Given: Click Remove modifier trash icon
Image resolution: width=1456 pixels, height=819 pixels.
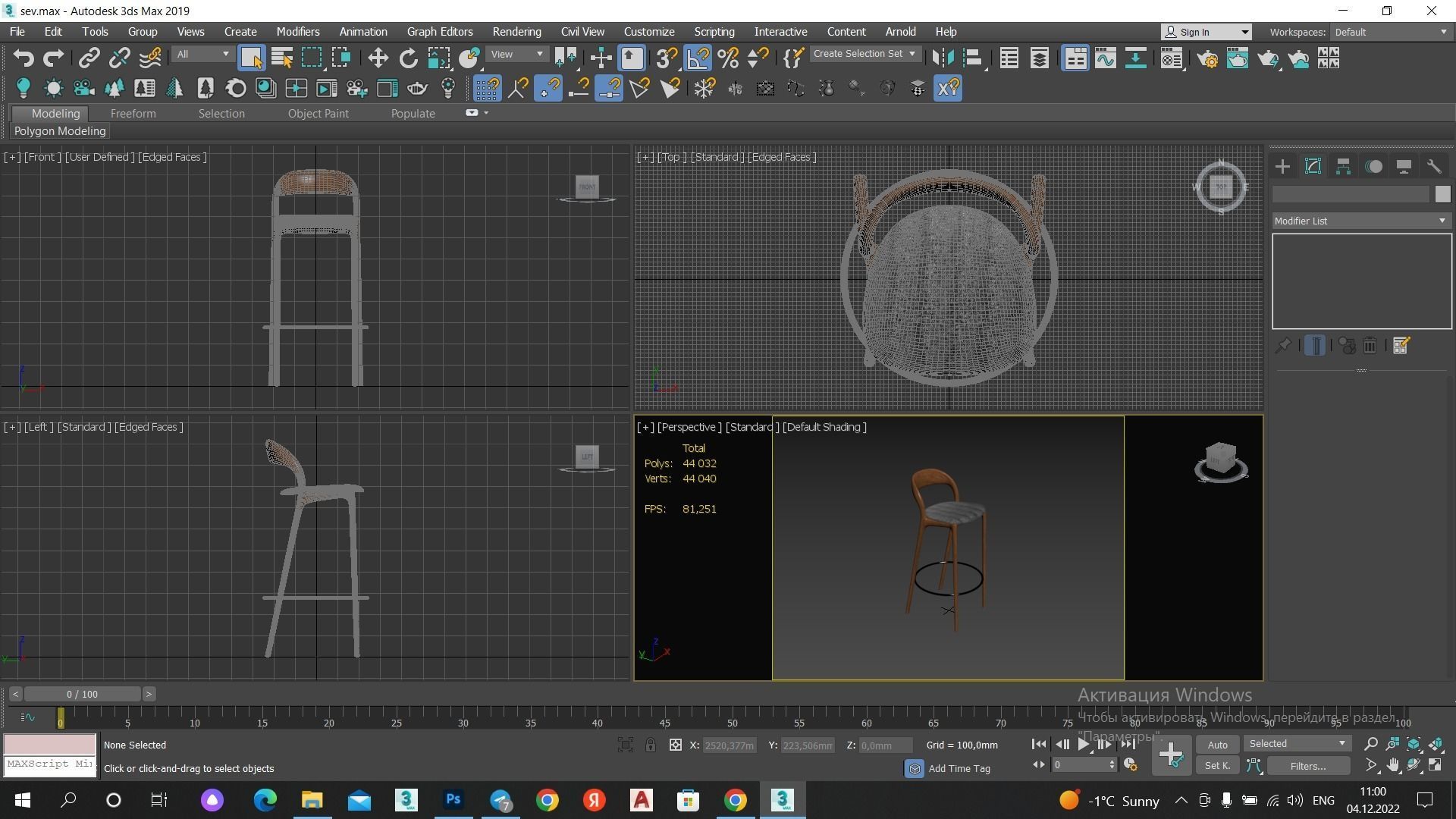Looking at the screenshot, I should (x=1370, y=346).
